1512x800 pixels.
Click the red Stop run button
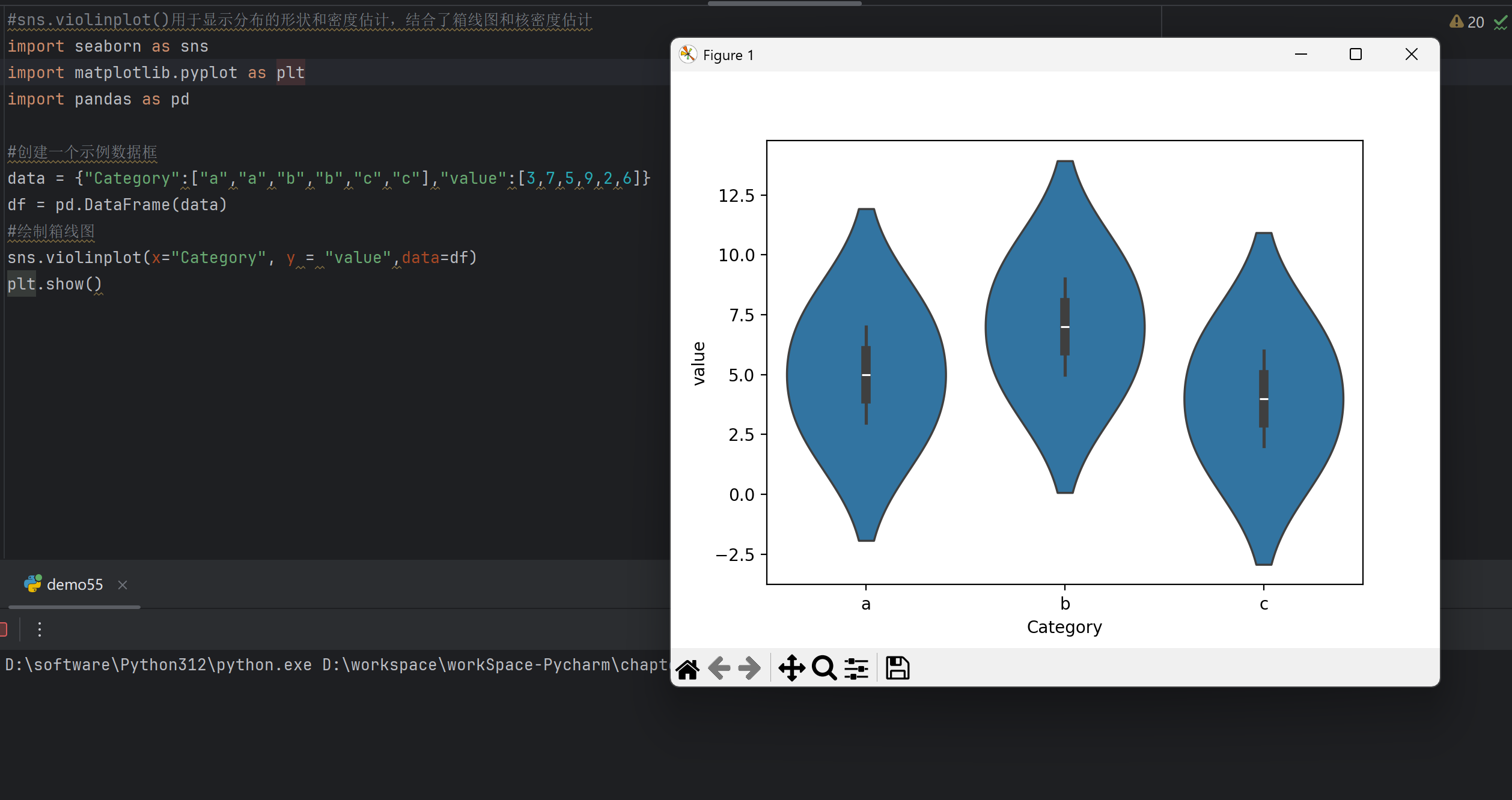coord(3,629)
